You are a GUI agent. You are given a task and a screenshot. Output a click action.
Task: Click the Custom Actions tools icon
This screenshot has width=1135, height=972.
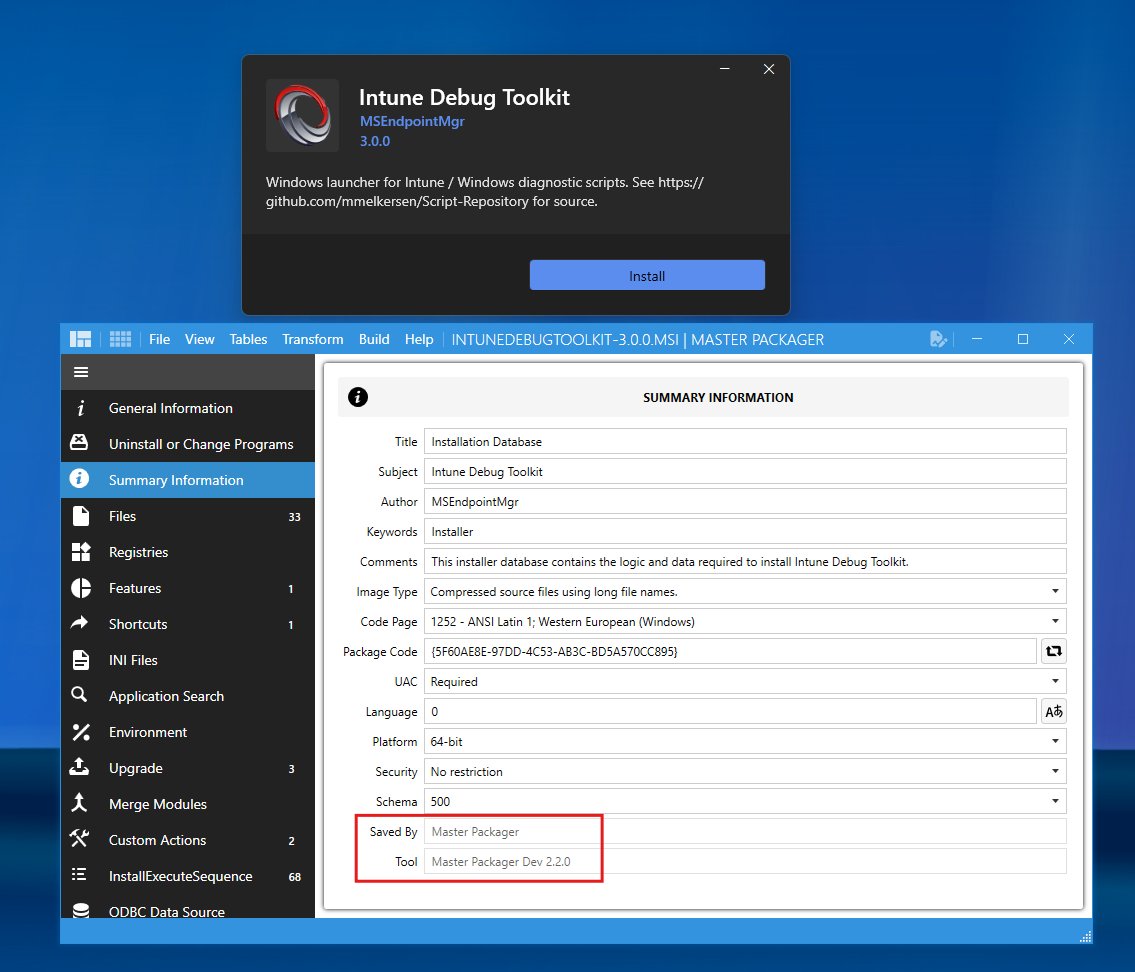80,839
